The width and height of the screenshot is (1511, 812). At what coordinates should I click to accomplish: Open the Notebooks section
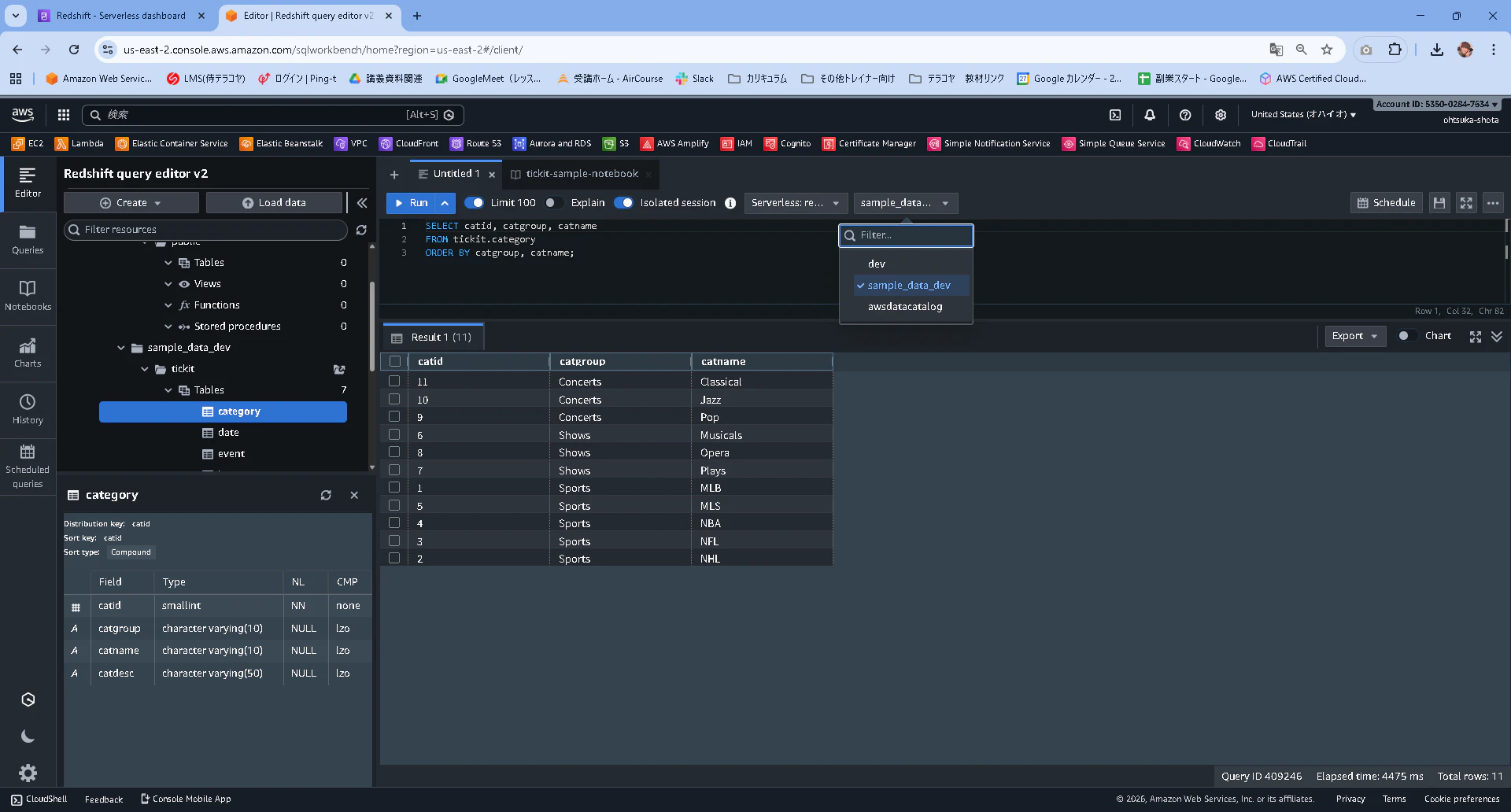[28, 296]
